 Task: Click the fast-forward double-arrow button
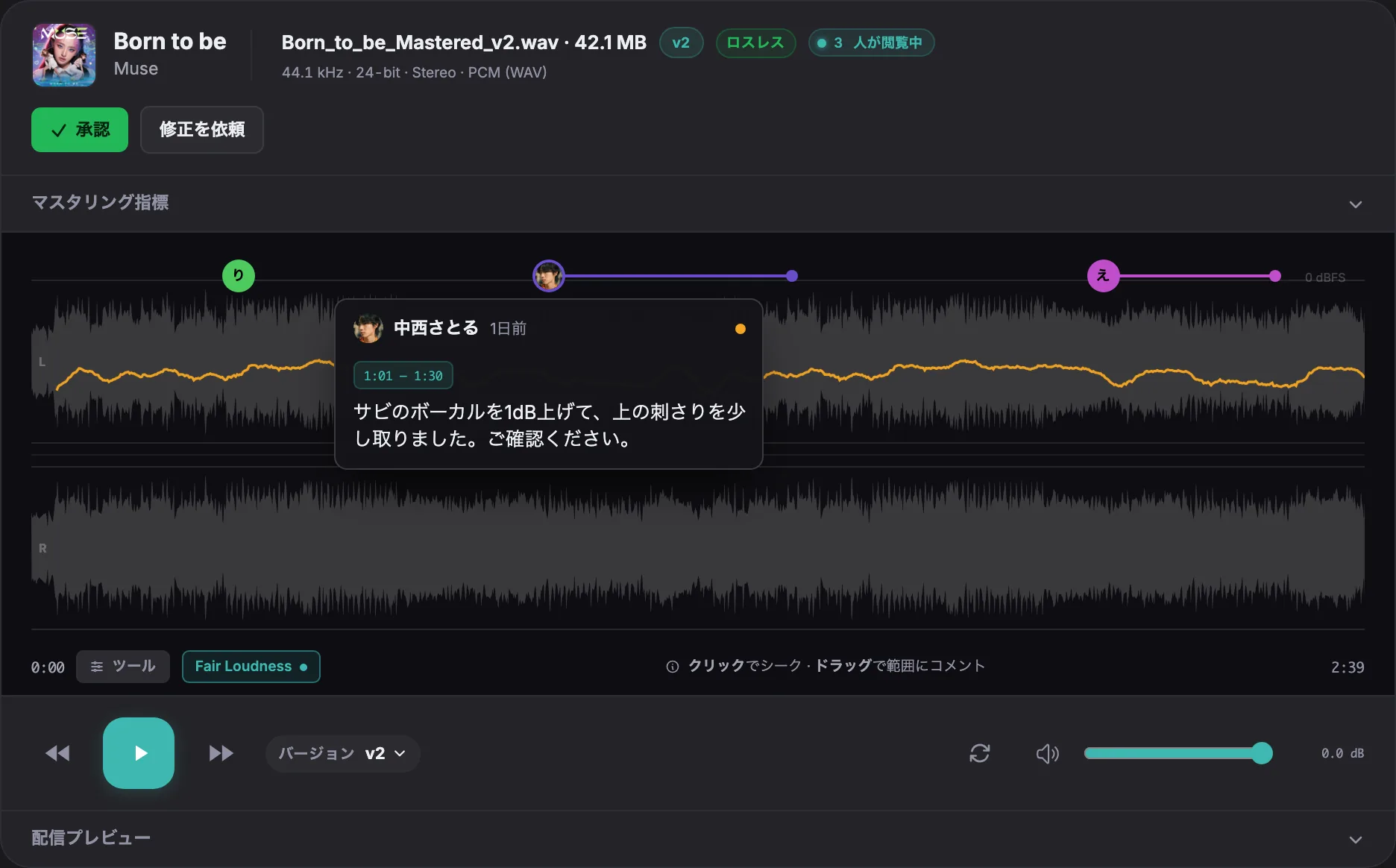tap(221, 753)
